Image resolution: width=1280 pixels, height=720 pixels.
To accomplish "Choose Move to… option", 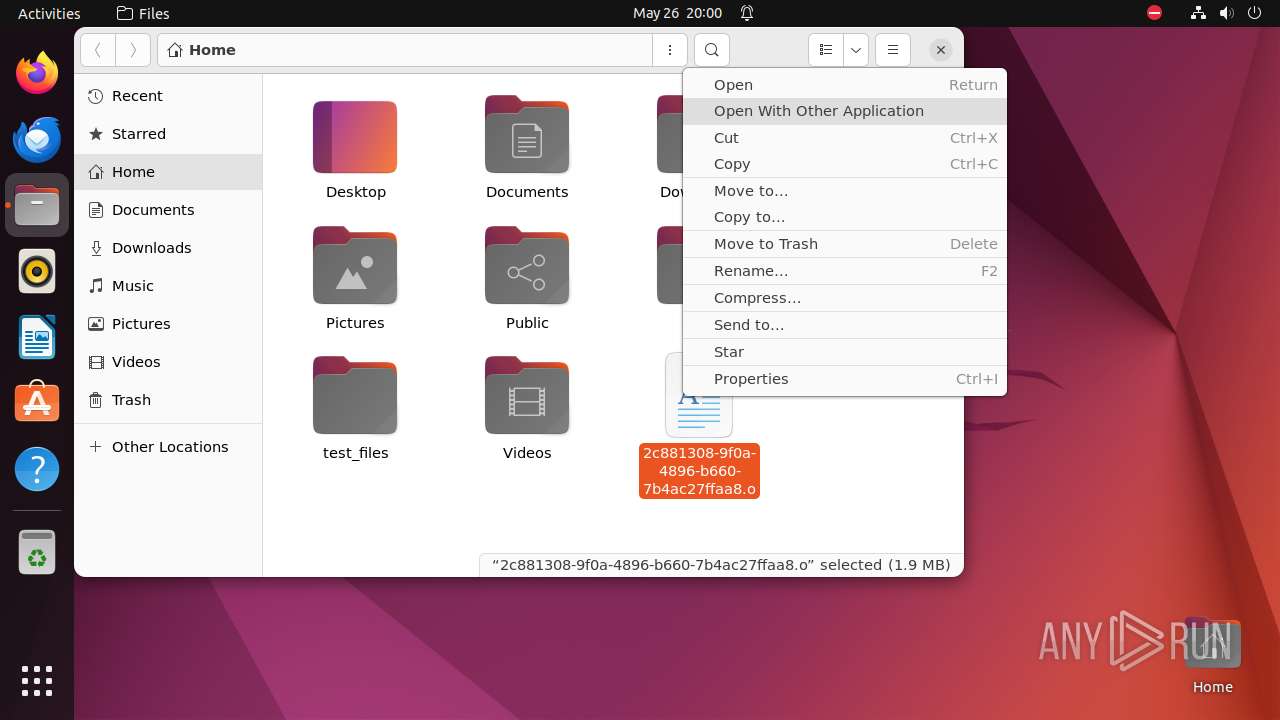I will click(x=845, y=191).
